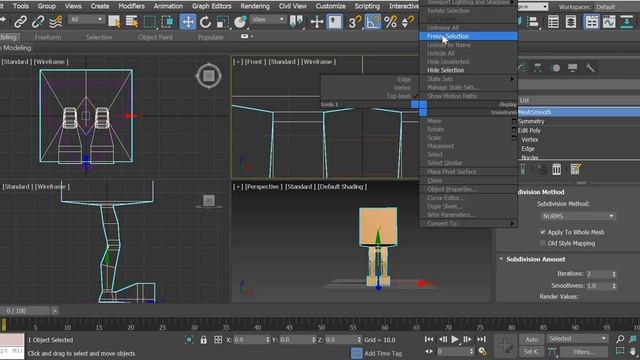Viewport: 640px width, 360px height.
Task: Click the Select and Link chain icon
Action: click(x=20, y=22)
